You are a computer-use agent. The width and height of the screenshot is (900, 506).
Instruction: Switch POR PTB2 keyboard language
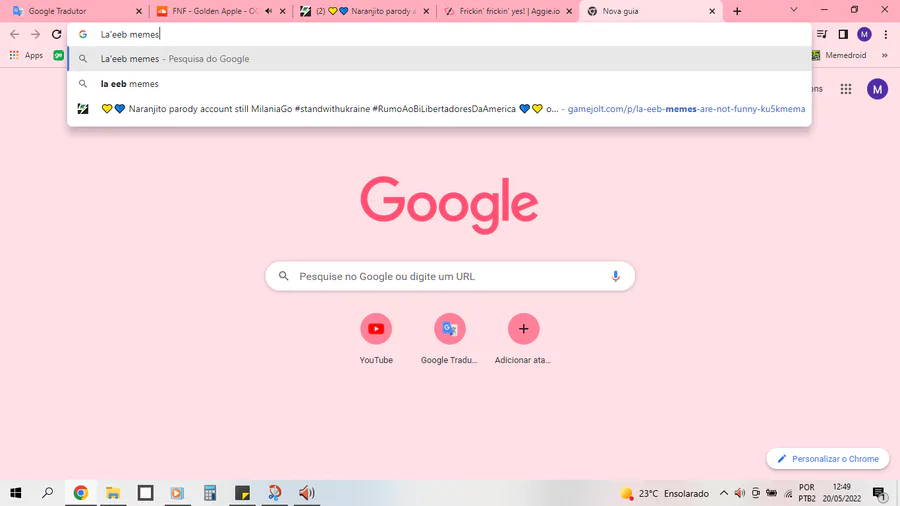(x=806, y=493)
